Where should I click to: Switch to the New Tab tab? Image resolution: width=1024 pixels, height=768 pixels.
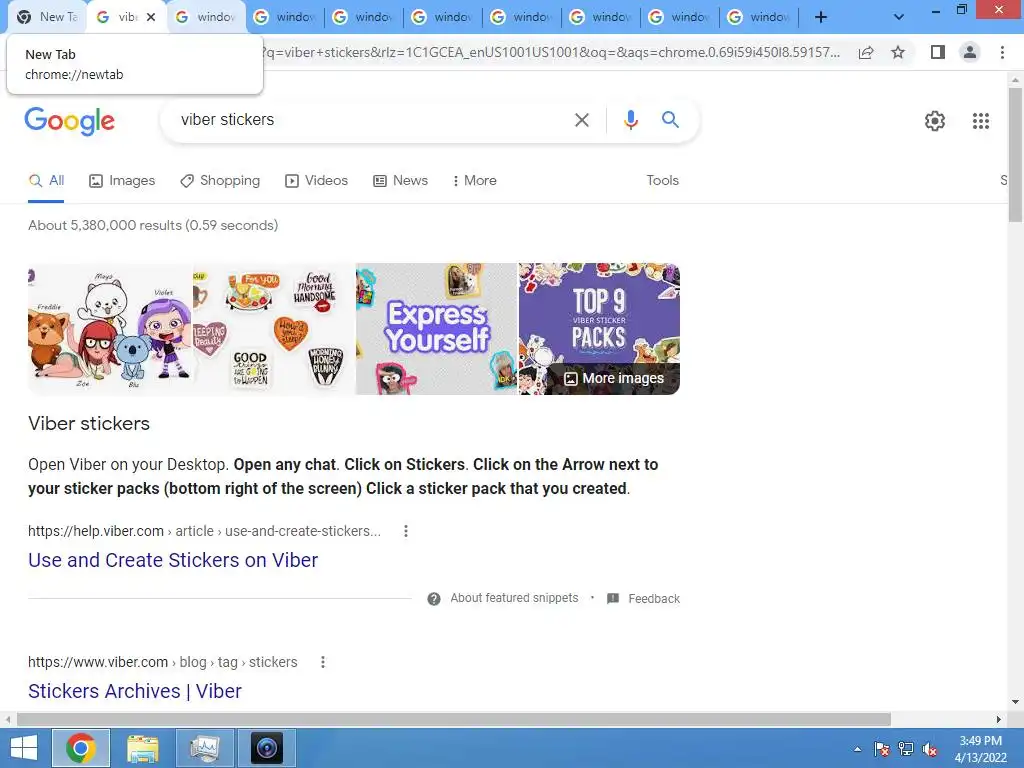tap(47, 17)
